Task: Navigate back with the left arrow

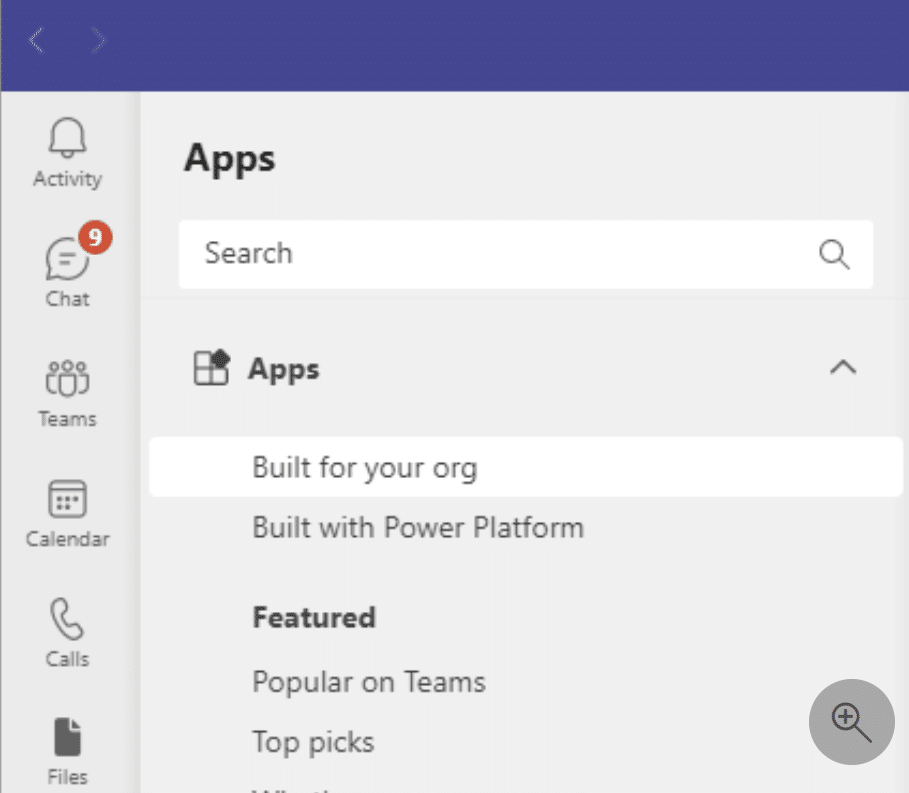Action: tap(37, 41)
